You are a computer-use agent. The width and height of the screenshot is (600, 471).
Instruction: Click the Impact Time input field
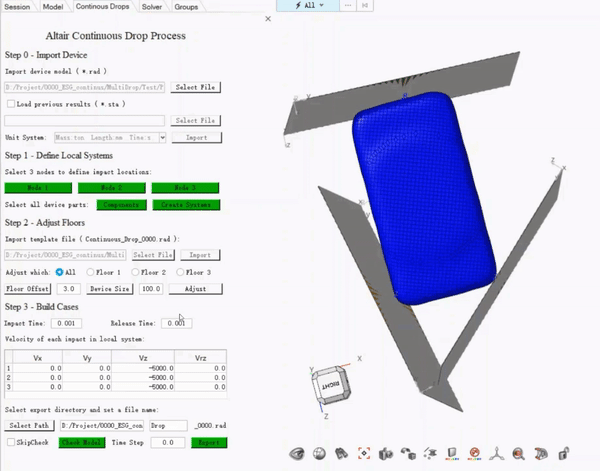[66, 323]
